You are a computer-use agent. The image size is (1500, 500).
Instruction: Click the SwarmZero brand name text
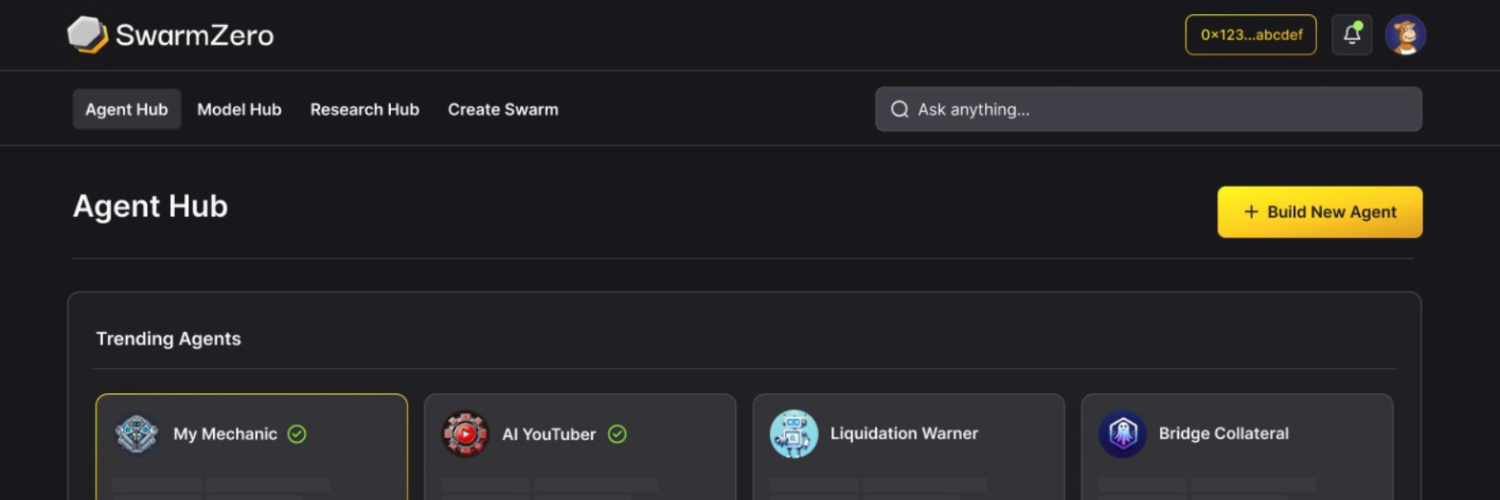coord(194,36)
